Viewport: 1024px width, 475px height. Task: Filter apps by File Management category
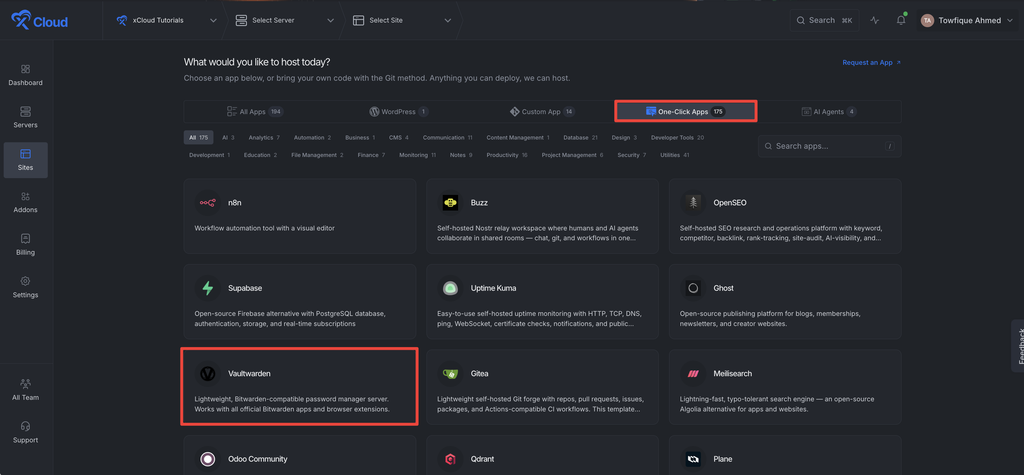point(317,156)
